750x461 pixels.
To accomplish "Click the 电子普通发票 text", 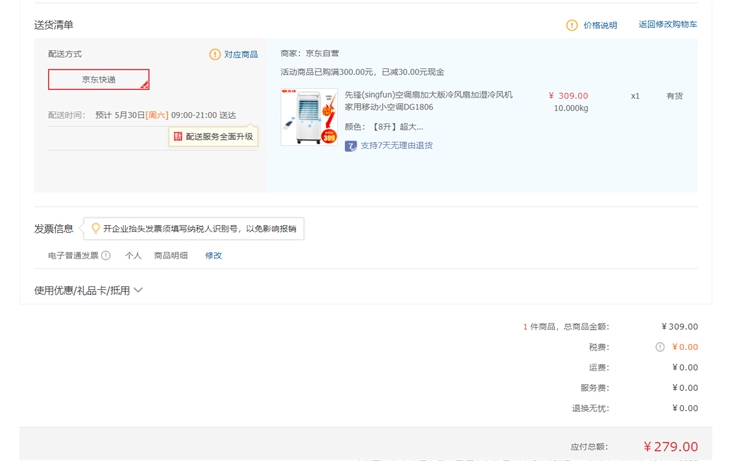I will [x=73, y=255].
